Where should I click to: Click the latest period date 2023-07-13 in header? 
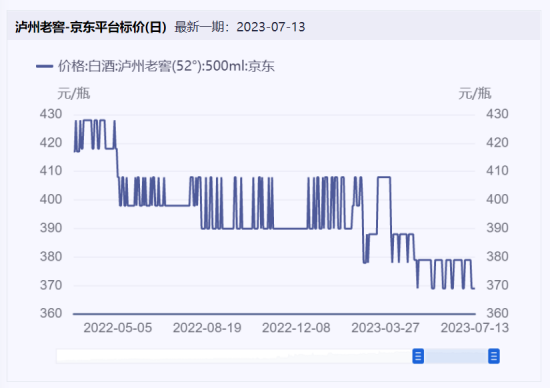(x=271, y=27)
